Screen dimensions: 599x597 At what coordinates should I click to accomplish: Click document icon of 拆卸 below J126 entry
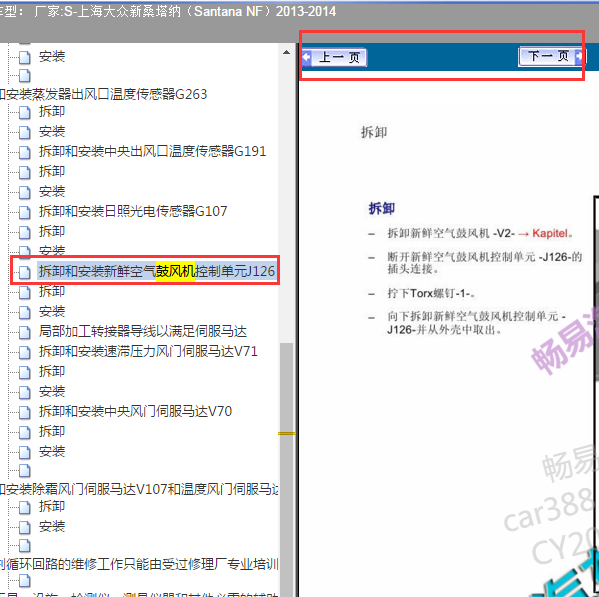coord(25,292)
